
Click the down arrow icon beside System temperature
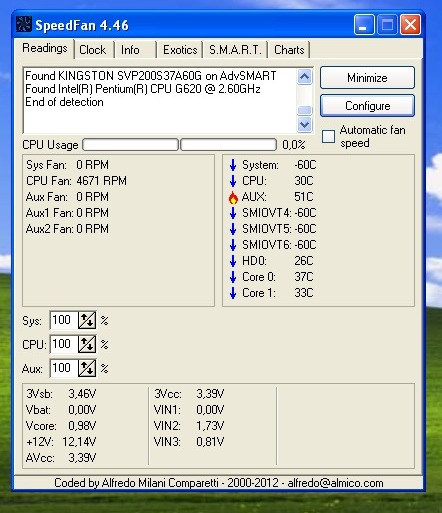tap(233, 165)
